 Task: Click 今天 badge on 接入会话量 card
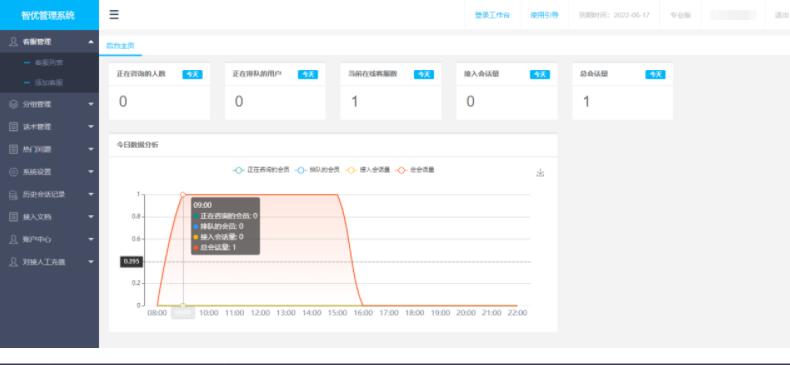coord(540,75)
